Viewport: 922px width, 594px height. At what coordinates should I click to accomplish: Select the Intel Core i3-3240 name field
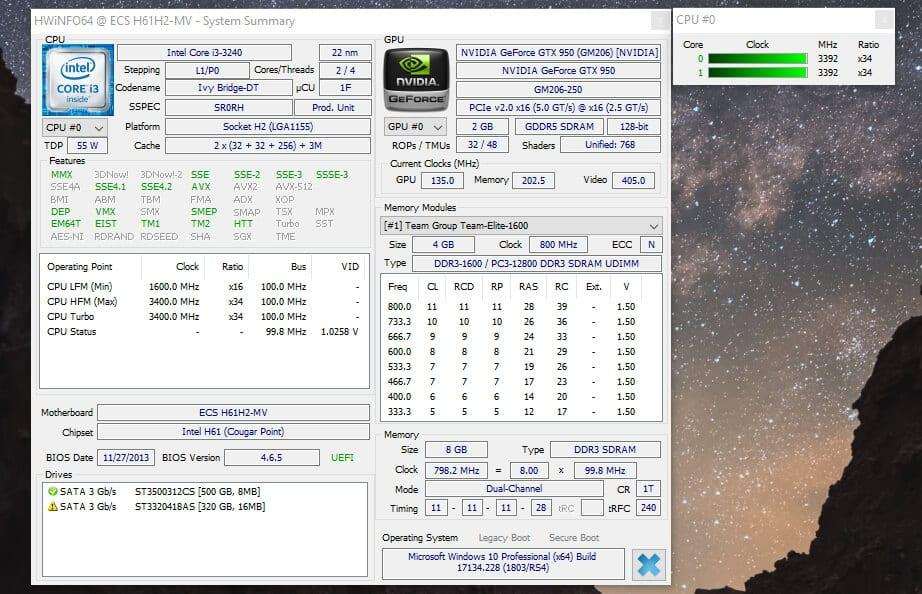click(204, 53)
